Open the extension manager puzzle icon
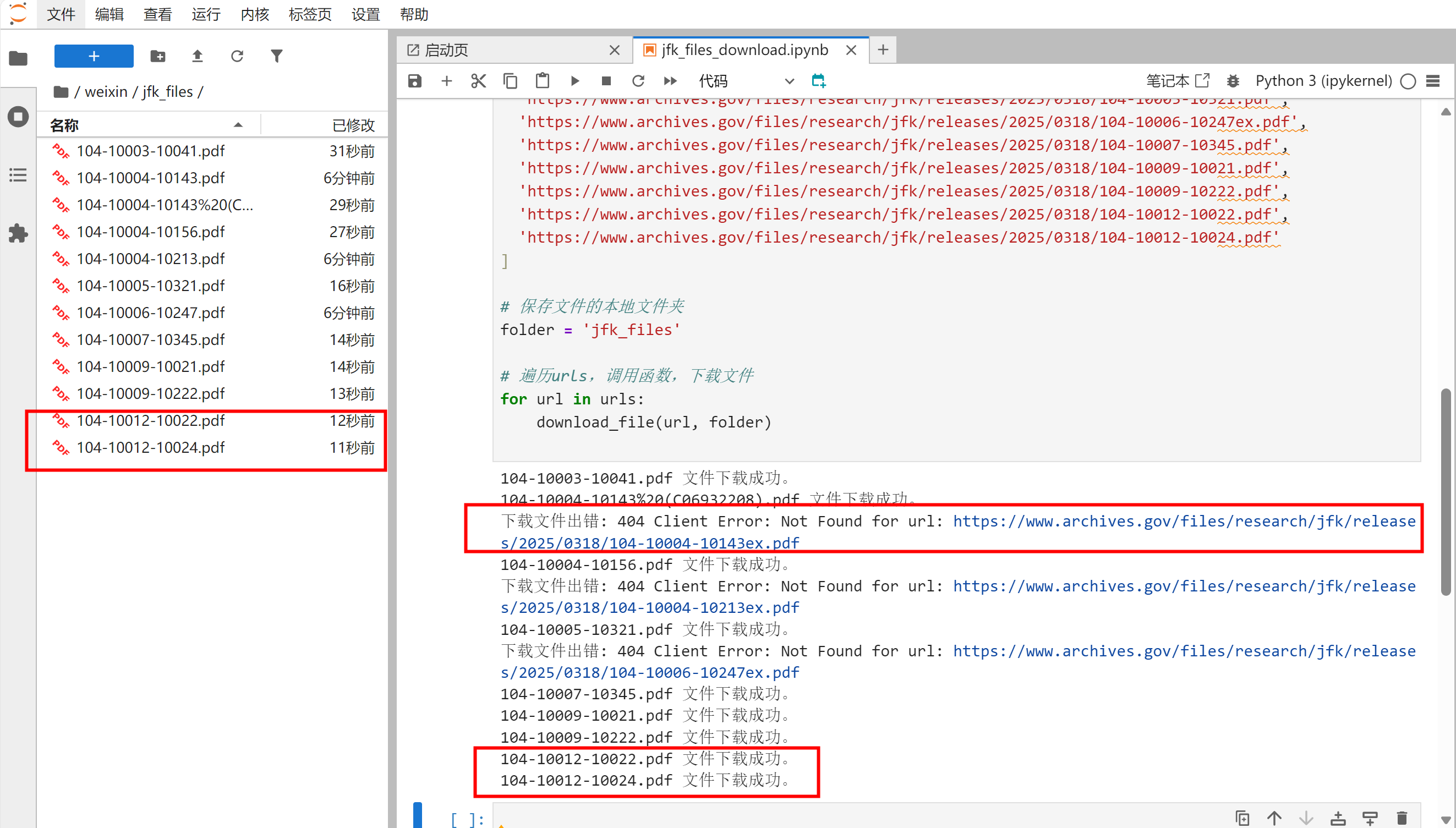1456x828 pixels. (18, 233)
